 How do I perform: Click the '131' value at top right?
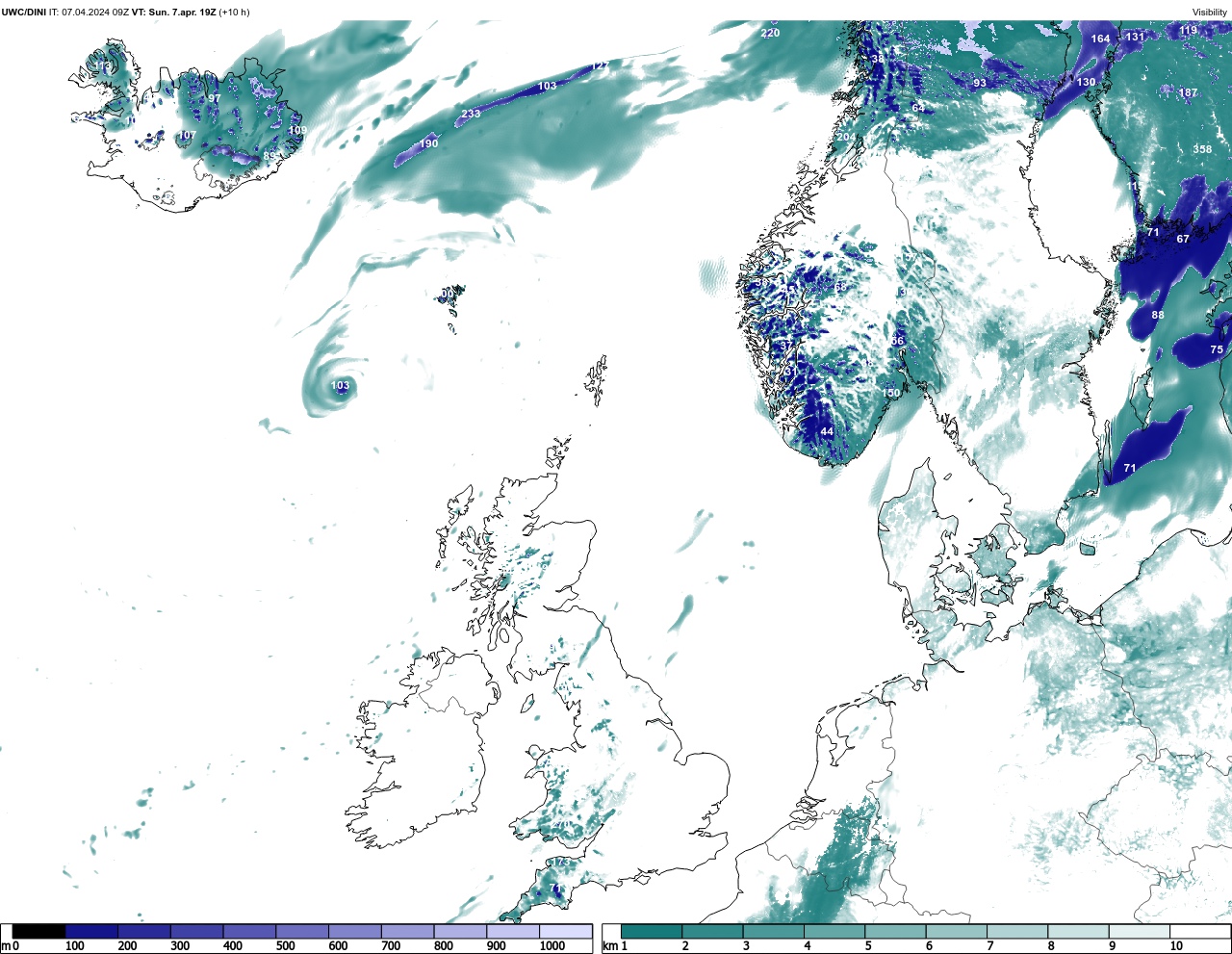pyautogui.click(x=1135, y=37)
